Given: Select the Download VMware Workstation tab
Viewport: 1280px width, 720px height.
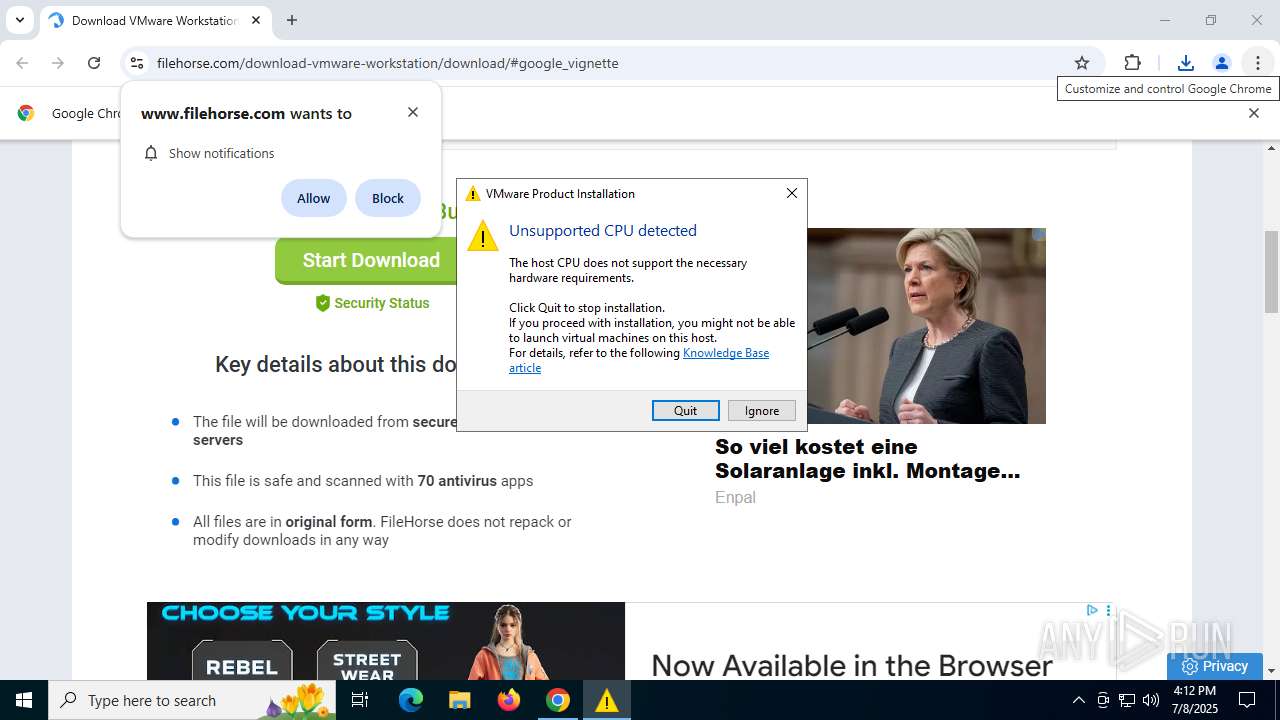Looking at the screenshot, I should tap(155, 20).
